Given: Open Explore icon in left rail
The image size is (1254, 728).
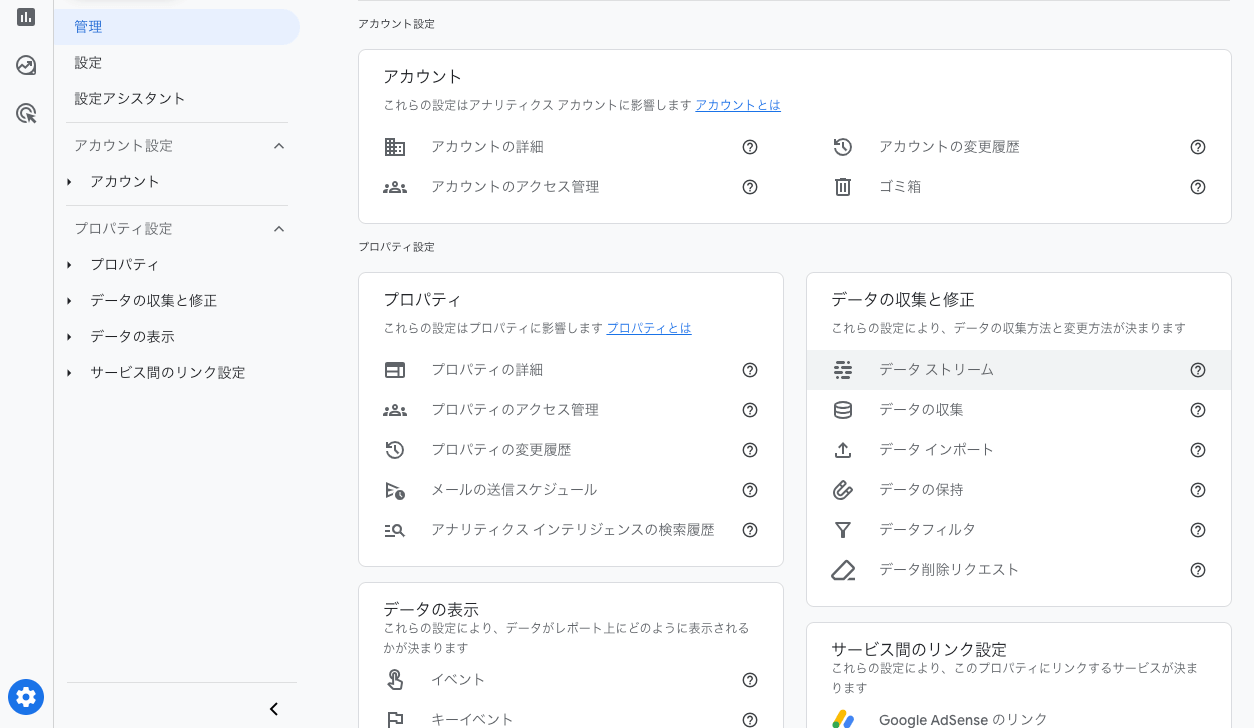Looking at the screenshot, I should click(x=26, y=65).
